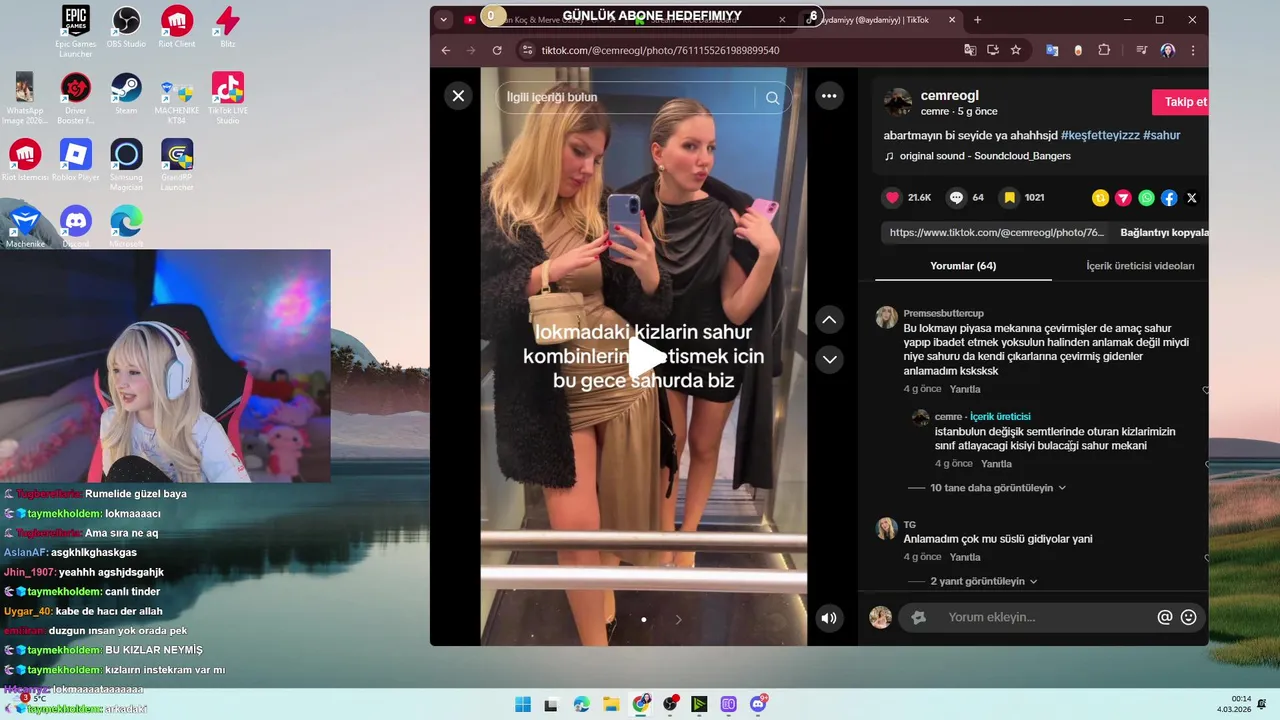Copy the link with Bağlantıyı kopyala
The height and width of the screenshot is (720, 1280).
pyautogui.click(x=1164, y=232)
